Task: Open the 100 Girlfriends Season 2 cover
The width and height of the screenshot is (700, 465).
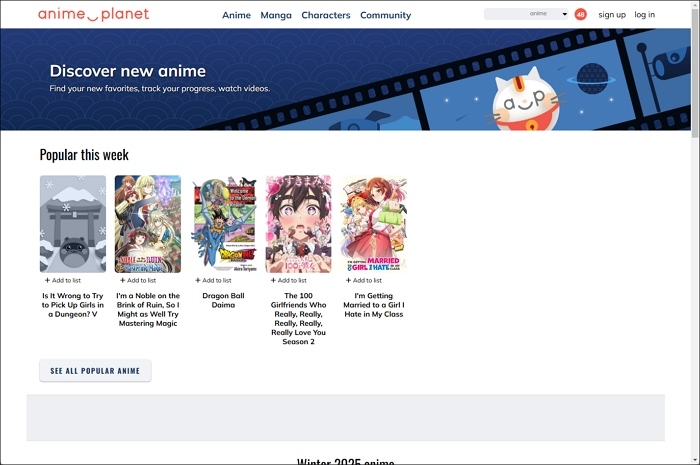Action: (299, 224)
